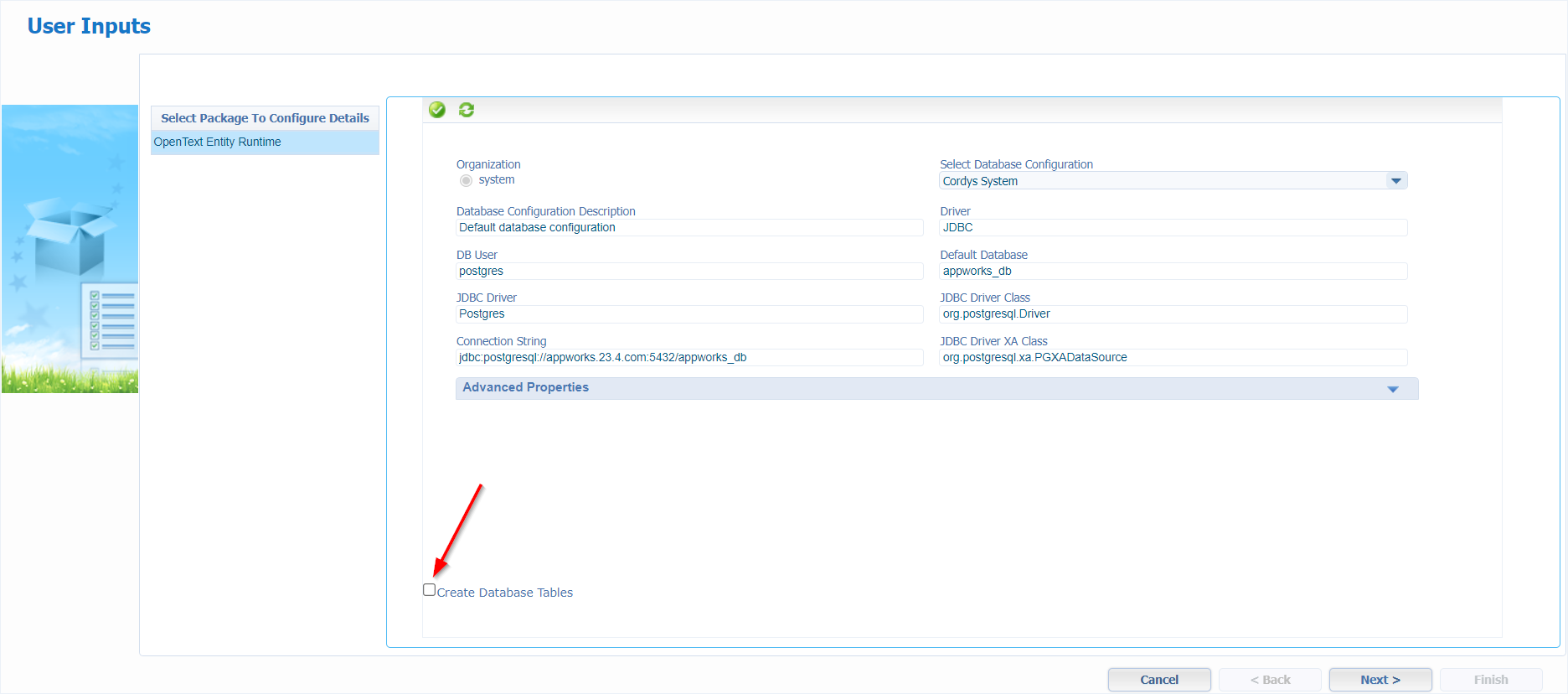Image resolution: width=1568 pixels, height=694 pixels.
Task: Click the Default Database field
Action: pyautogui.click(x=1173, y=272)
